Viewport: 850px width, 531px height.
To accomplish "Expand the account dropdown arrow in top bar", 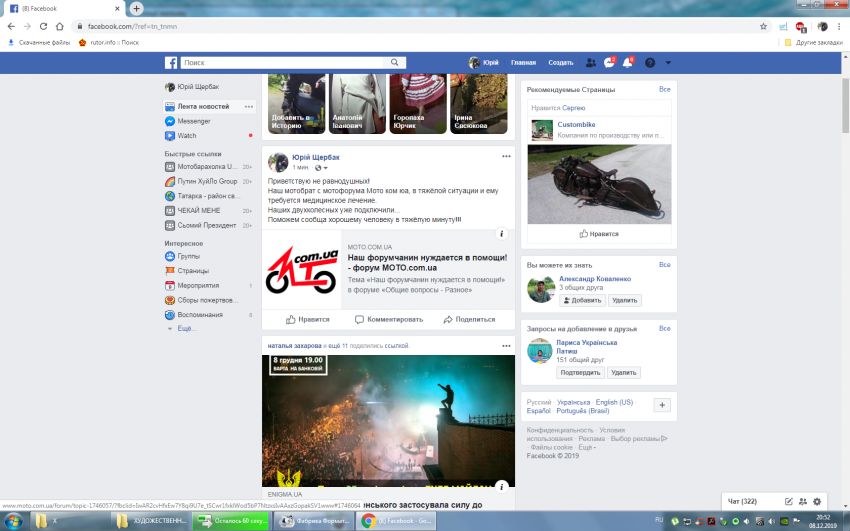I will [668, 63].
